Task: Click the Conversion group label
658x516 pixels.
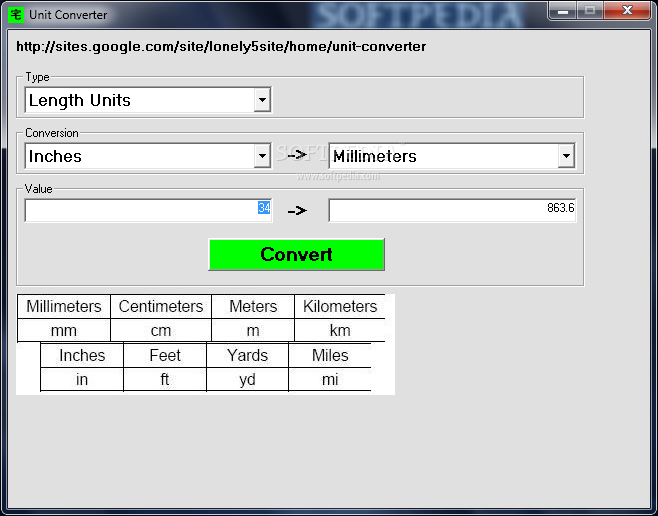Action: [x=52, y=133]
